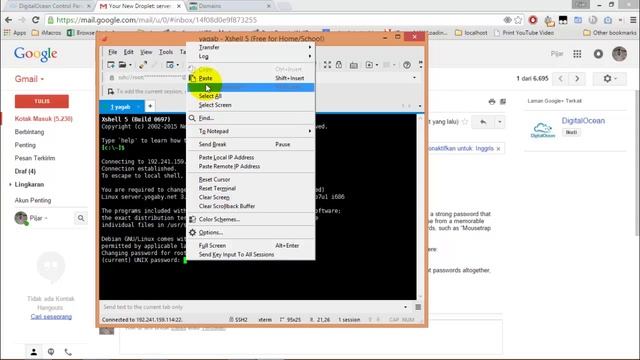Click the reply arrow button in the email
The width and height of the screenshot is (640, 360).
483,122
